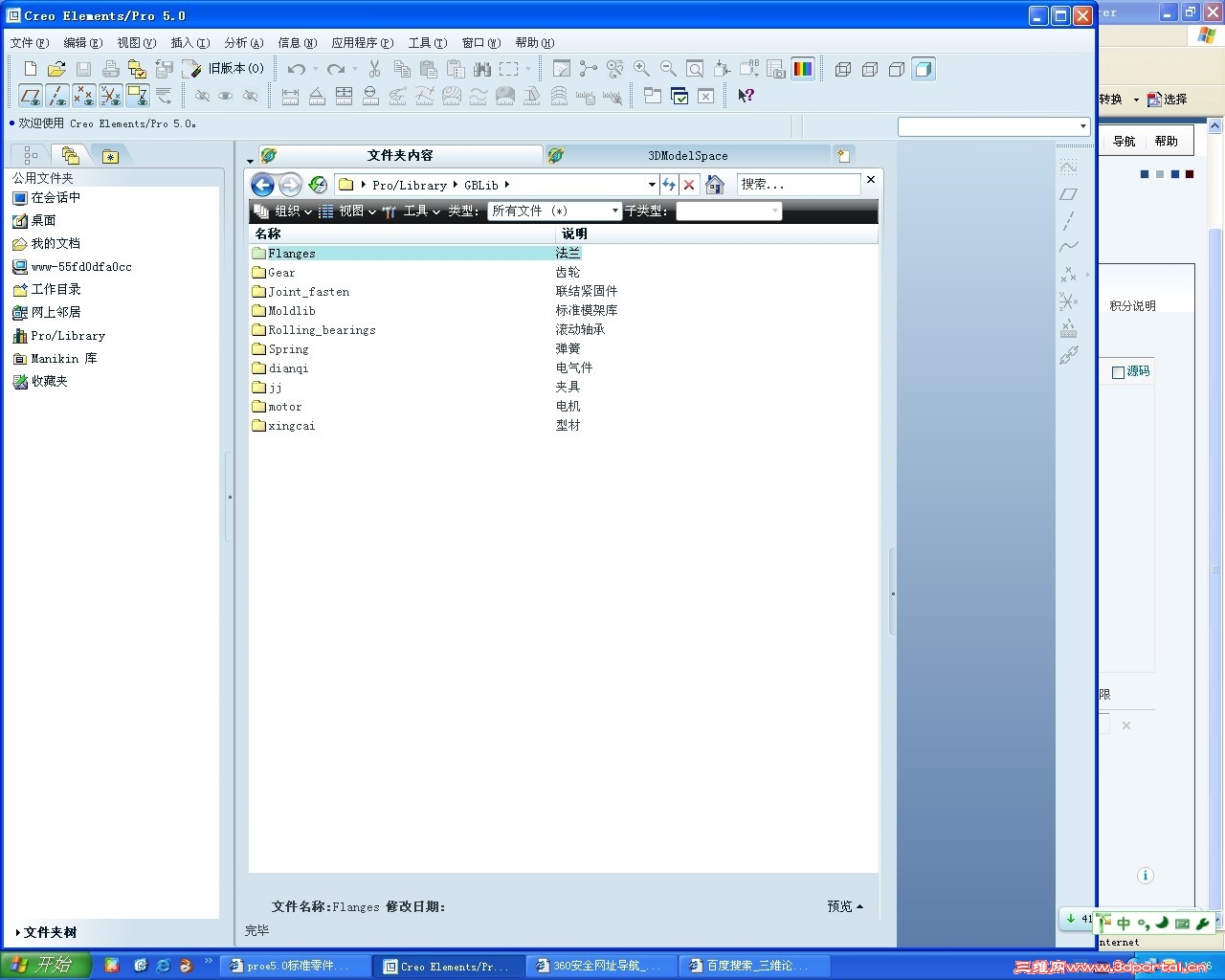The image size is (1225, 980).
Task: Create a new file with the blank page icon
Action: [31, 69]
